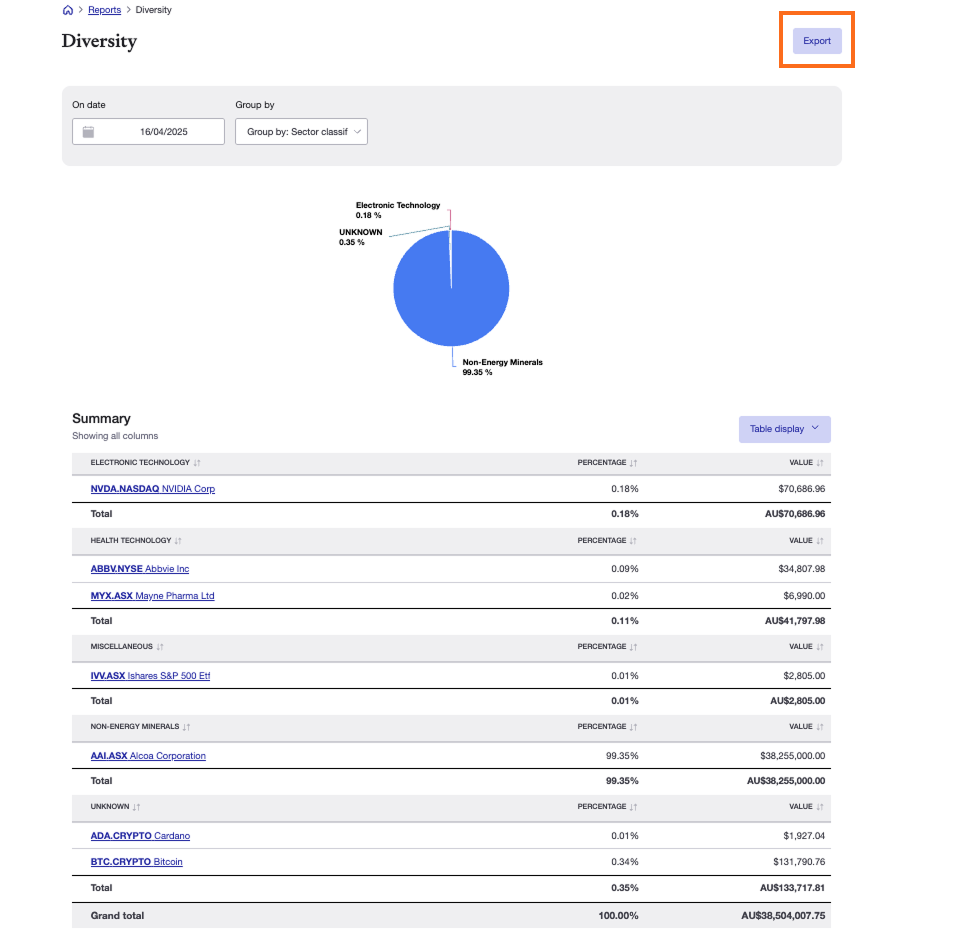Click the home icon in the breadcrumb
965x942 pixels.
pos(67,9)
